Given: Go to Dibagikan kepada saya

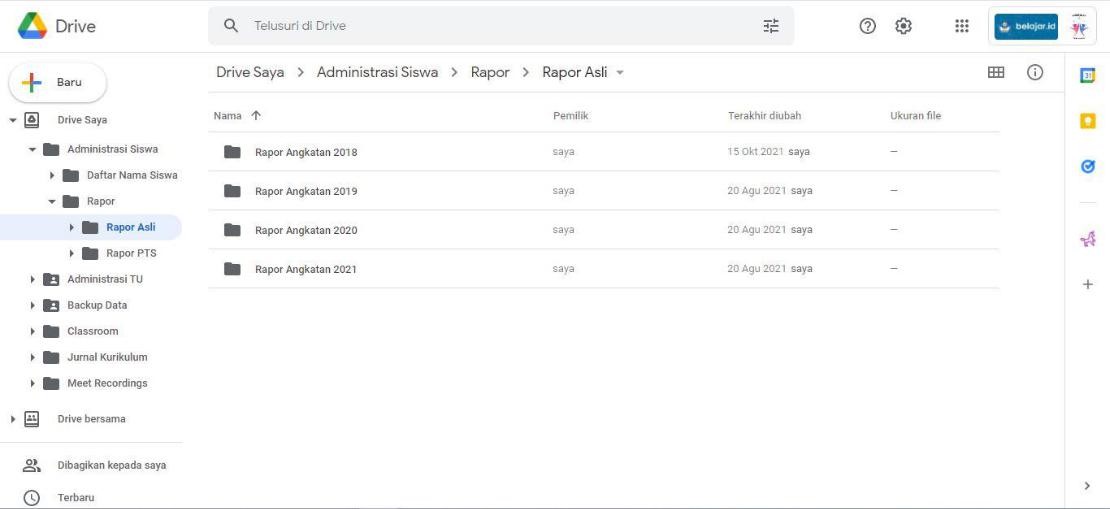Looking at the screenshot, I should 111,465.
